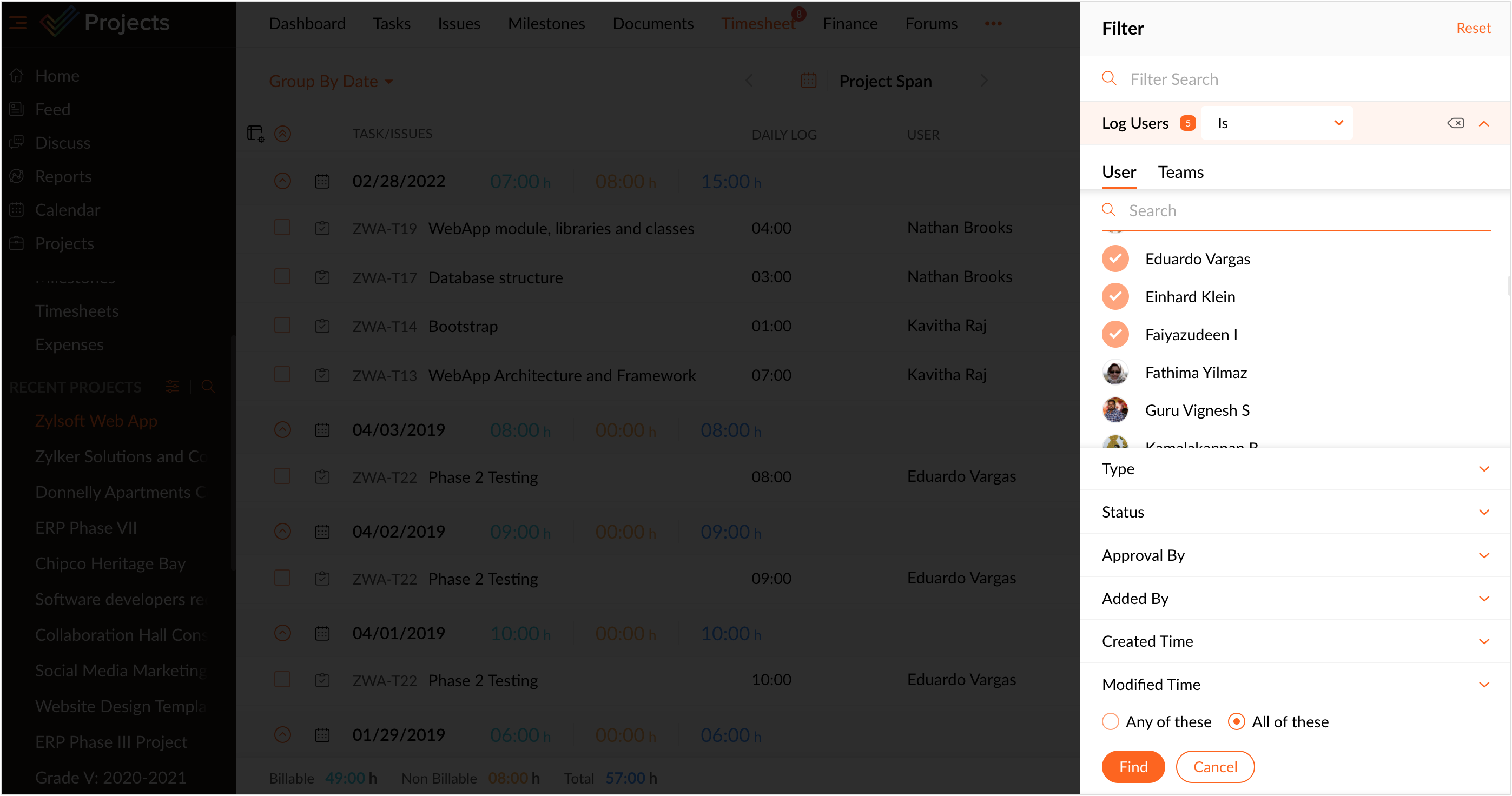This screenshot has height=796, width=1512.
Task: Open ERP Phase VII project
Action: point(86,528)
